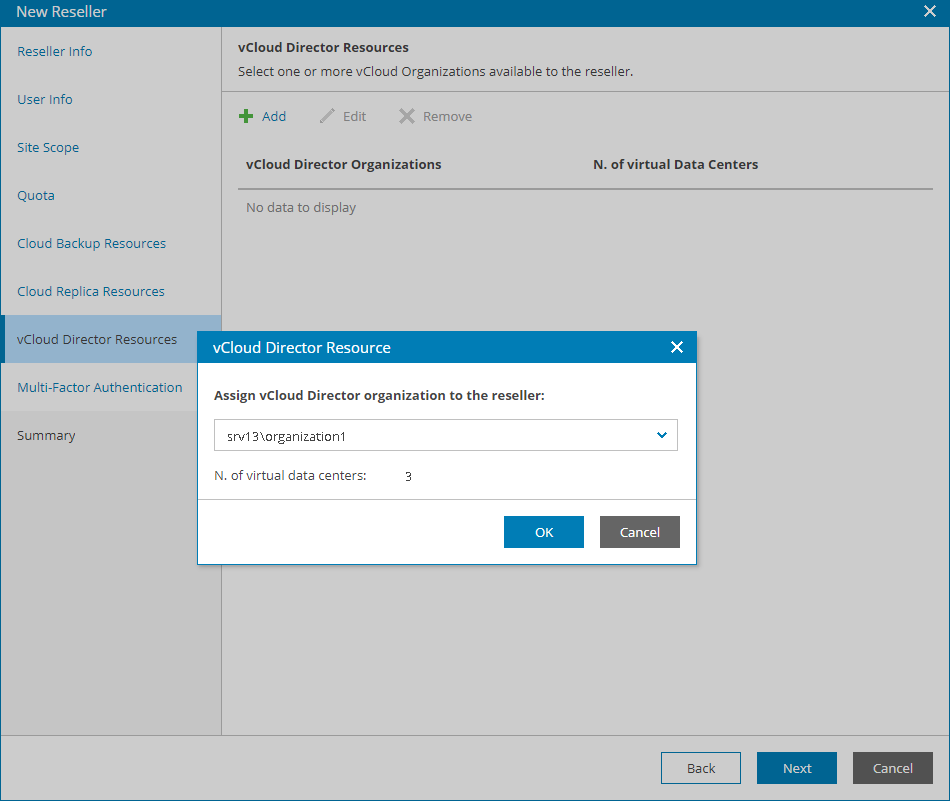The width and height of the screenshot is (950, 801).
Task: Click the 'No data to display' text
Action: pyautogui.click(x=301, y=207)
